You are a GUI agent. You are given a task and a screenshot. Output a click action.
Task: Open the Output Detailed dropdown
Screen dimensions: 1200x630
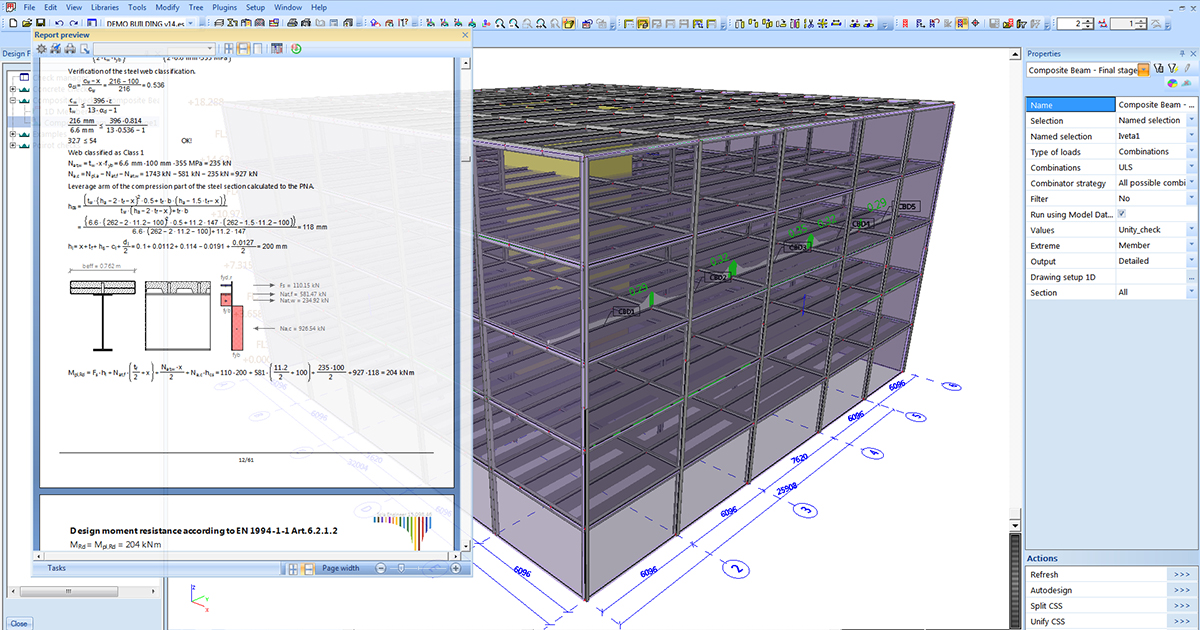(x=1192, y=261)
